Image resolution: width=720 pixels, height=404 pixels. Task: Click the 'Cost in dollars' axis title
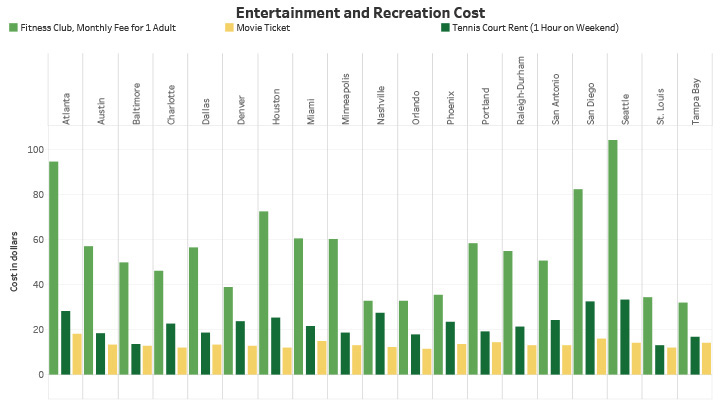click(x=14, y=261)
